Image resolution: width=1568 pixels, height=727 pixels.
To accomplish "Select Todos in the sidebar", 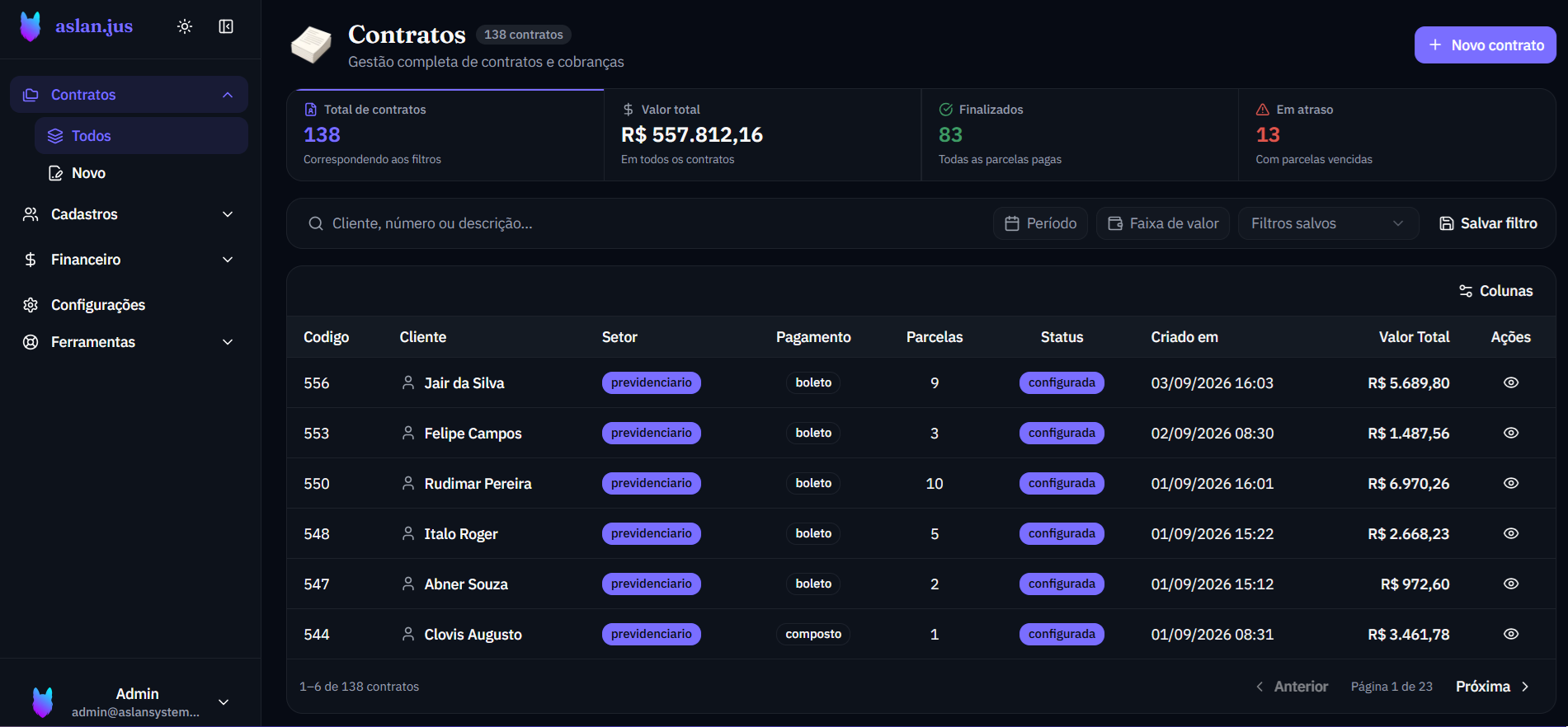I will (141, 136).
